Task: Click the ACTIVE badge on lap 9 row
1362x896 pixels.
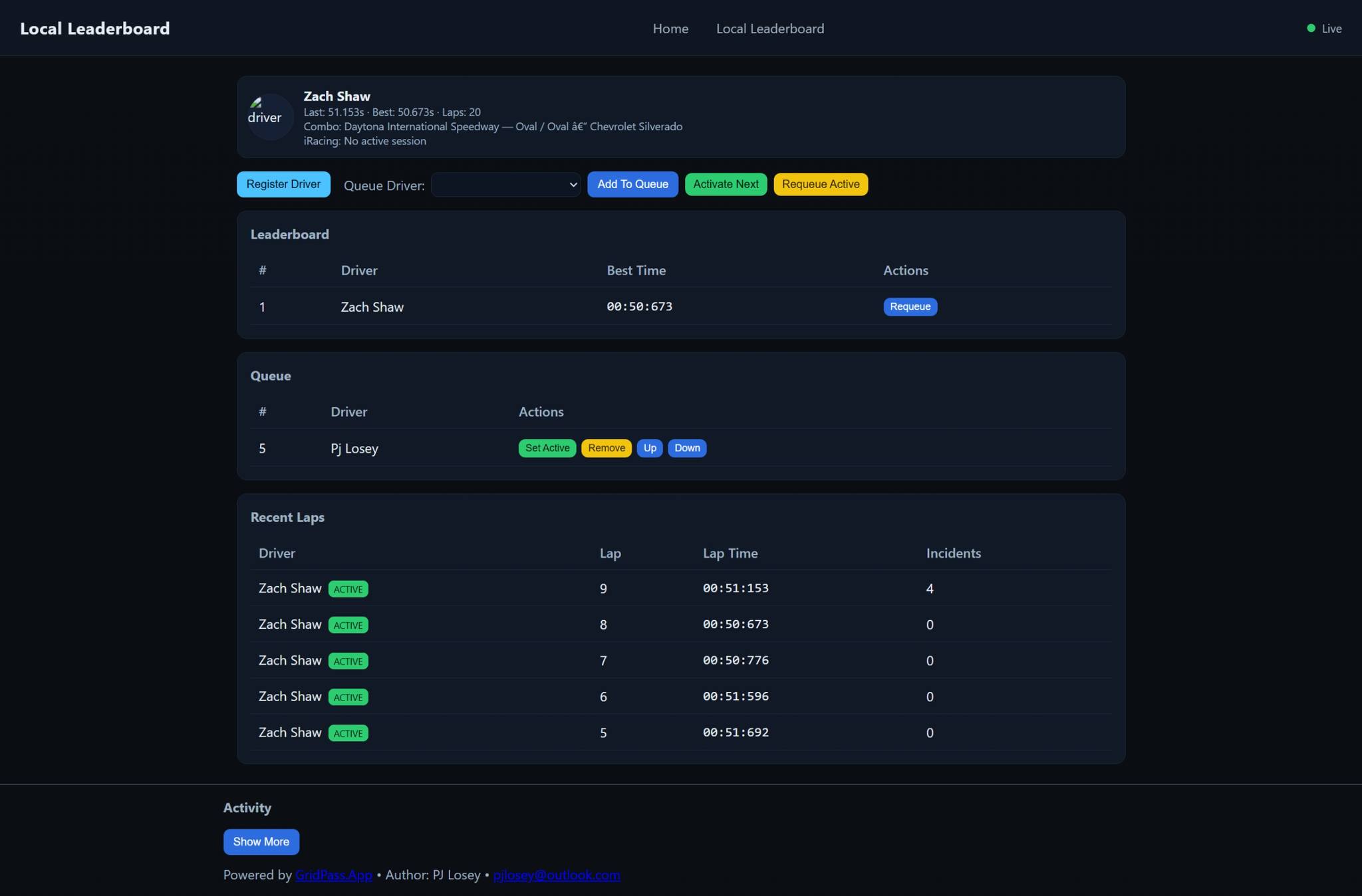Action: [x=348, y=589]
